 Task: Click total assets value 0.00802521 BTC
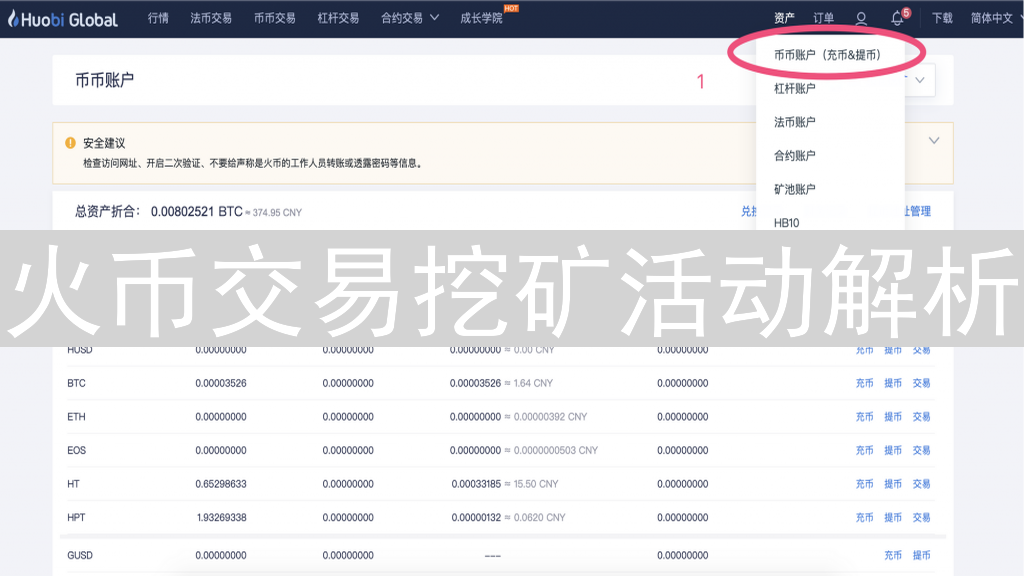coord(197,212)
